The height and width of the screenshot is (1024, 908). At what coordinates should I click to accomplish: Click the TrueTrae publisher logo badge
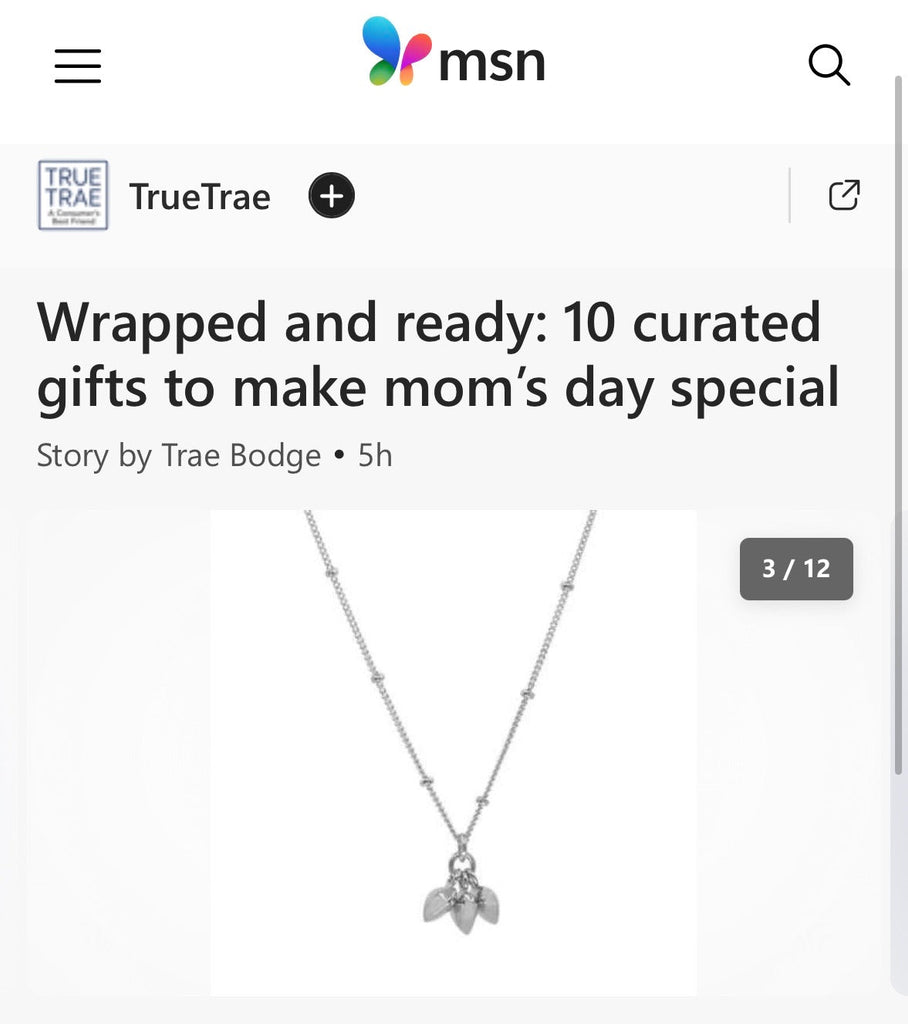[72, 195]
